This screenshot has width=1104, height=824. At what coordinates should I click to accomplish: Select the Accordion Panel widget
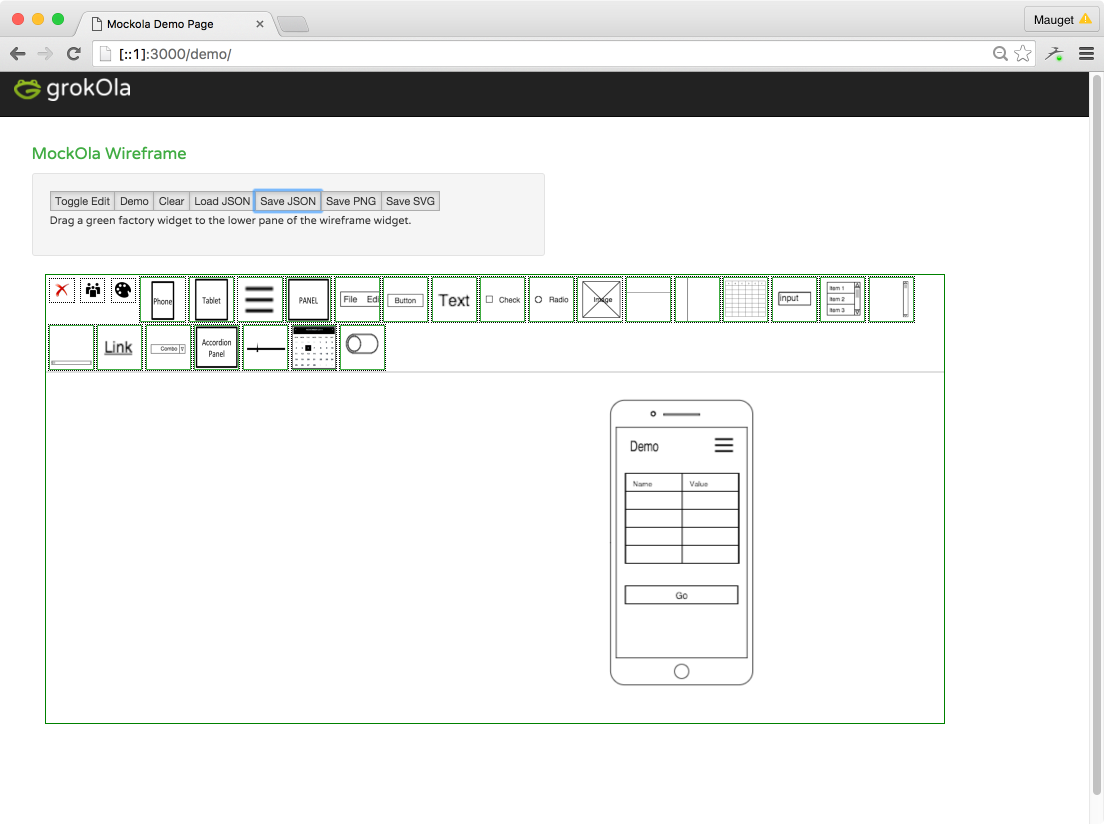(217, 347)
